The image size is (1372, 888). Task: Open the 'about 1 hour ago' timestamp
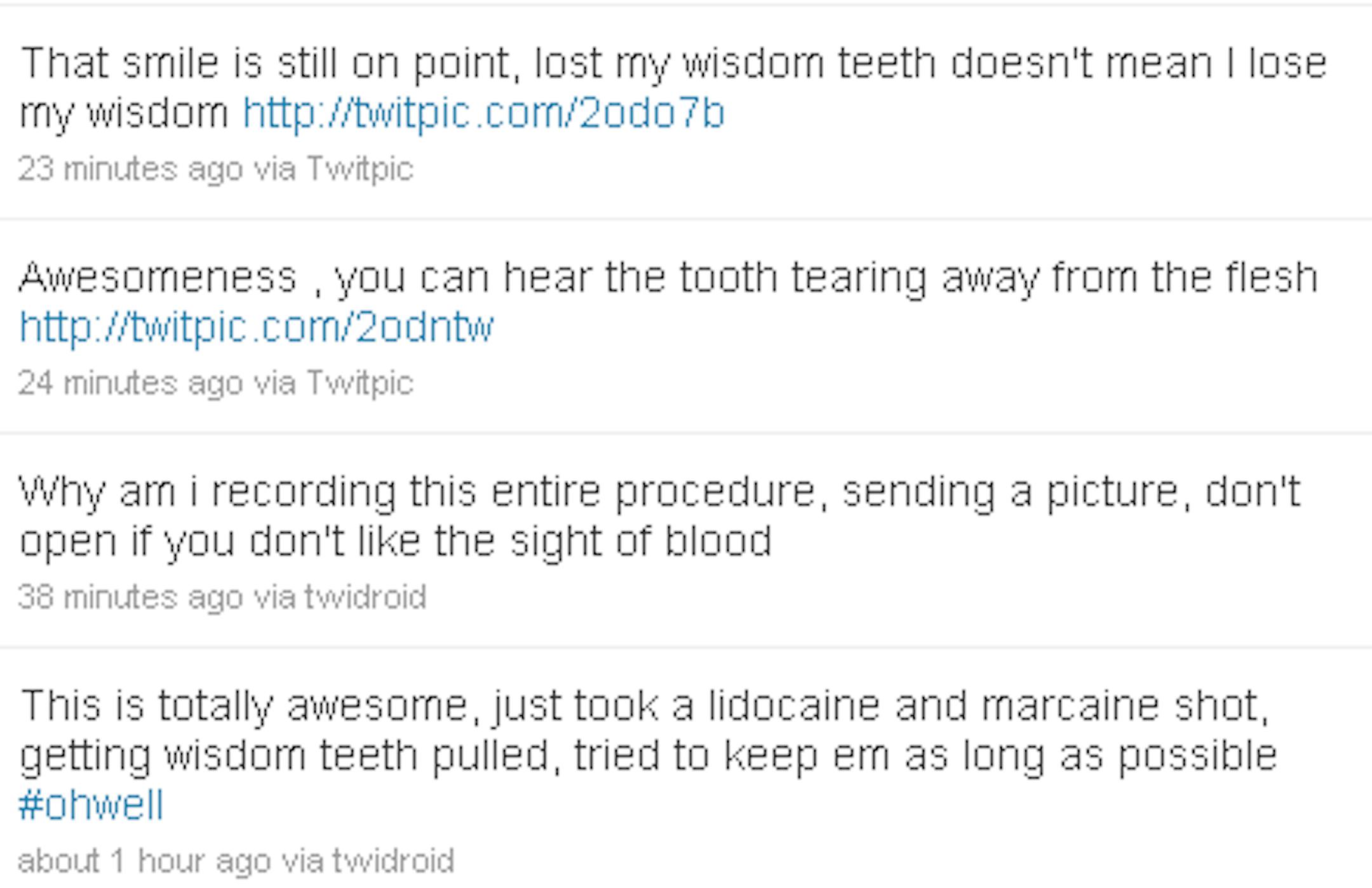click(x=144, y=862)
